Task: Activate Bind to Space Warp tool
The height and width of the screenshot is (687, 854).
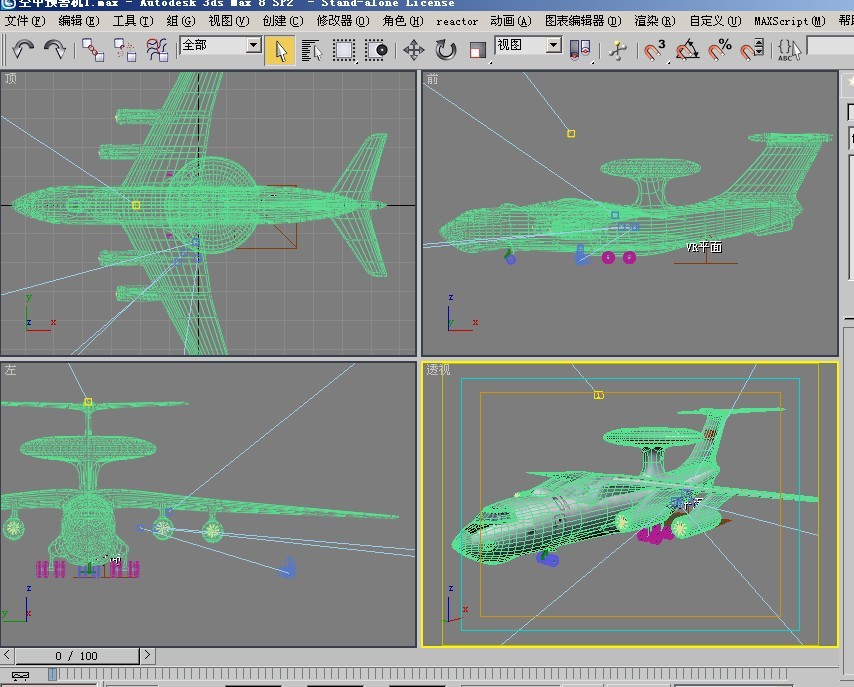Action: click(157, 49)
